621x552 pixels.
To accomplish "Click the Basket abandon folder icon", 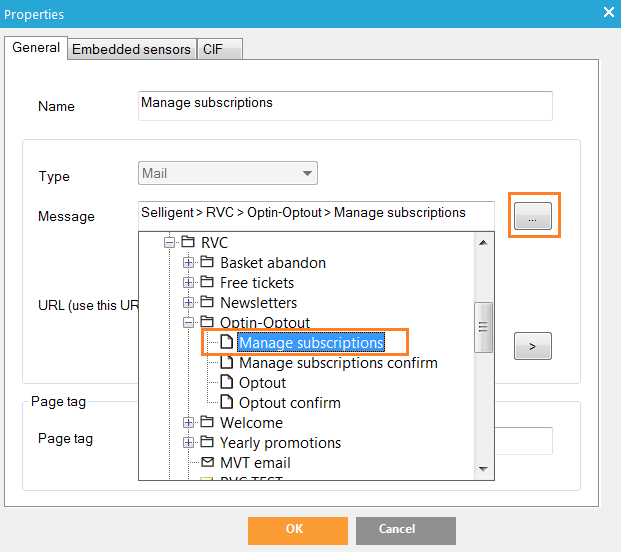I will [x=208, y=263].
